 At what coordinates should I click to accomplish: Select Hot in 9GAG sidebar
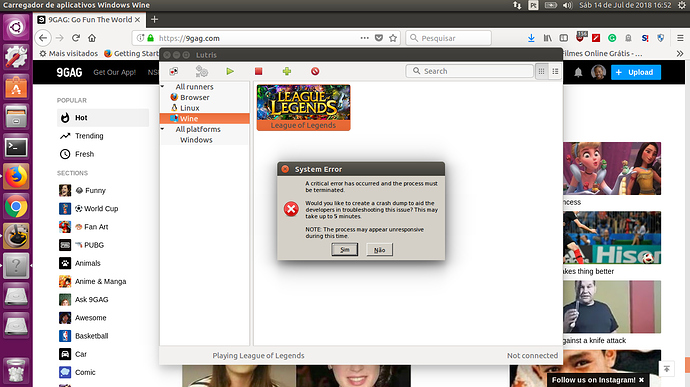point(103,118)
